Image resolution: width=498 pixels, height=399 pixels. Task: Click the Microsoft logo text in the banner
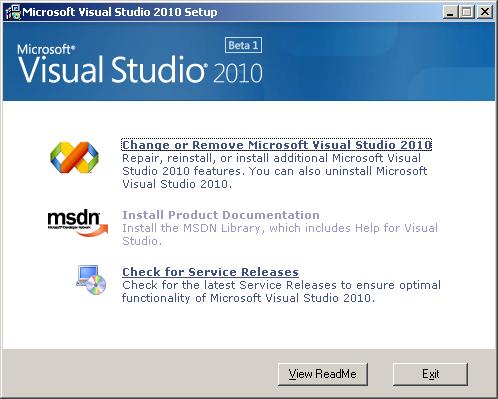(46, 49)
